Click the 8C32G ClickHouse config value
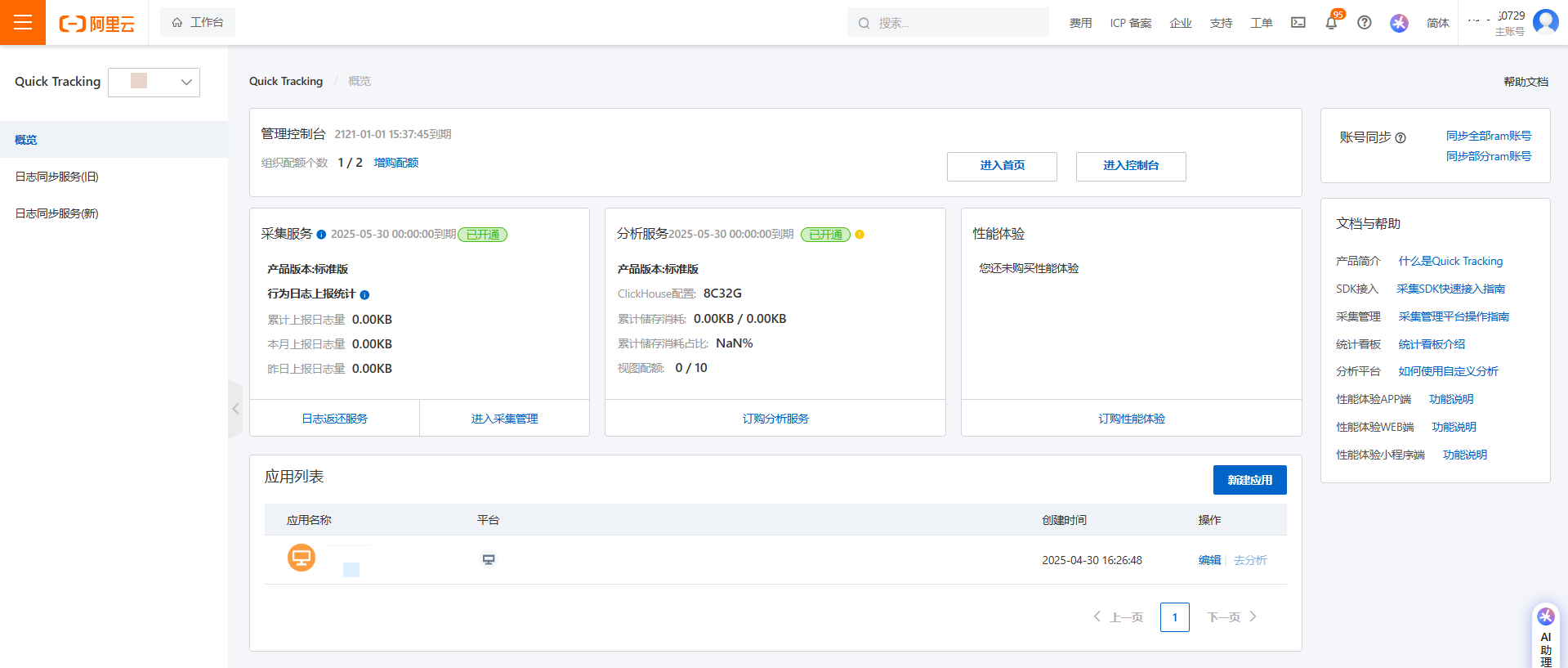The height and width of the screenshot is (668, 1568). pos(722,294)
